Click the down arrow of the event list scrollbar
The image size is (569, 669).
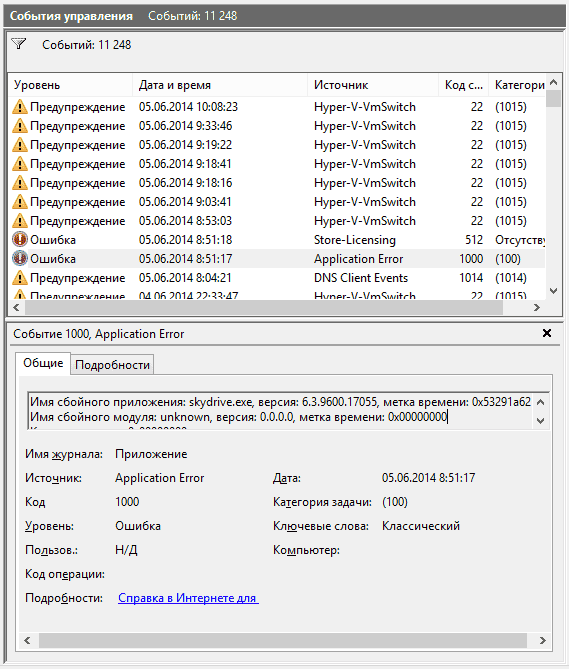(x=554, y=291)
